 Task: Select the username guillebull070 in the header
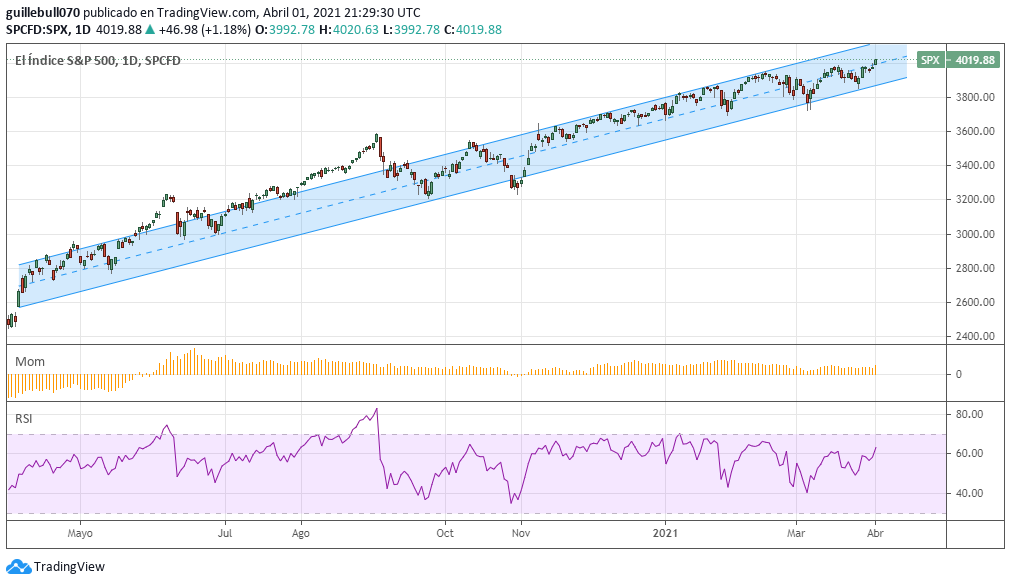(43, 12)
